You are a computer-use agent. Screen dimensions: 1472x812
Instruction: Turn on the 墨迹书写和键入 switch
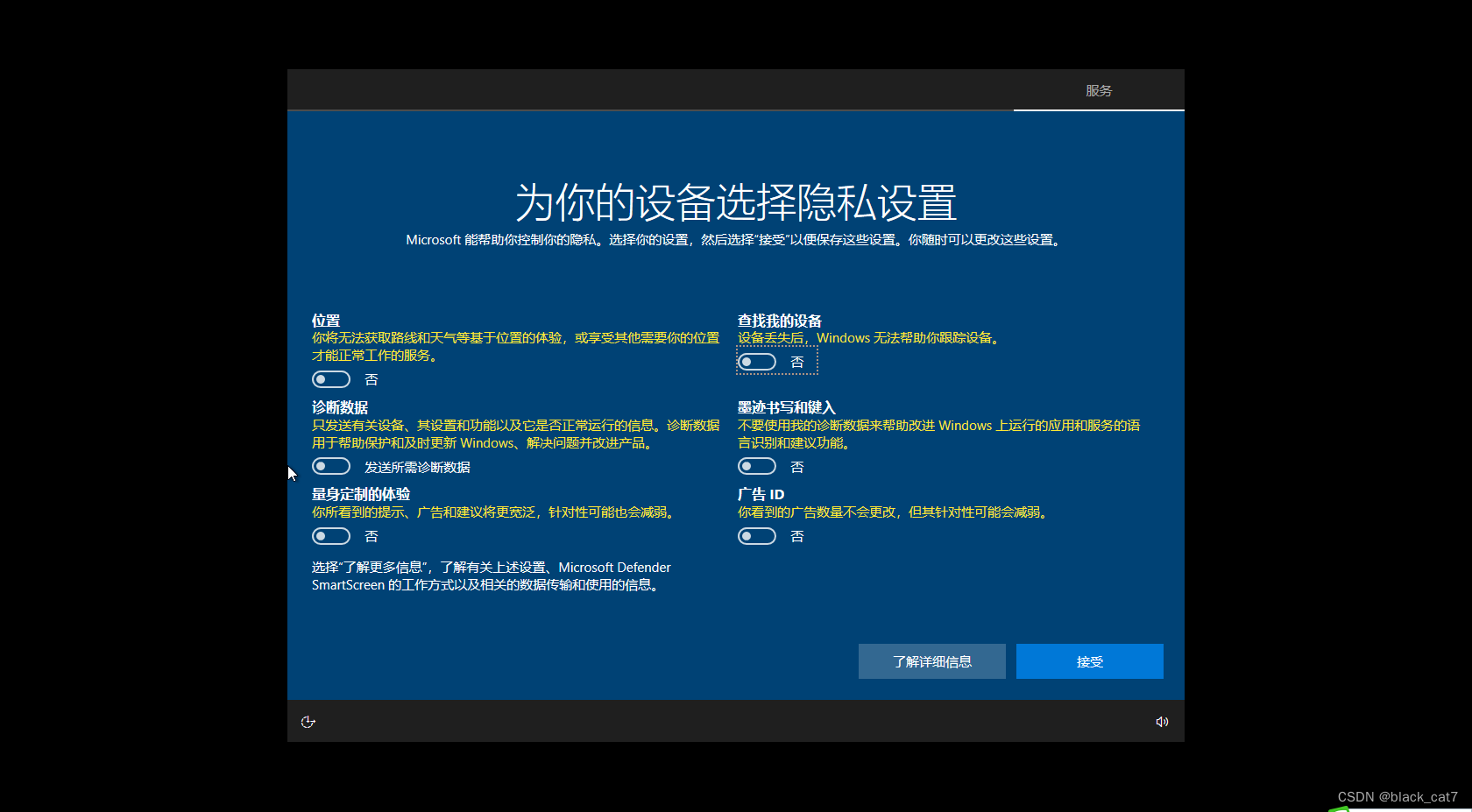pyautogui.click(x=756, y=466)
